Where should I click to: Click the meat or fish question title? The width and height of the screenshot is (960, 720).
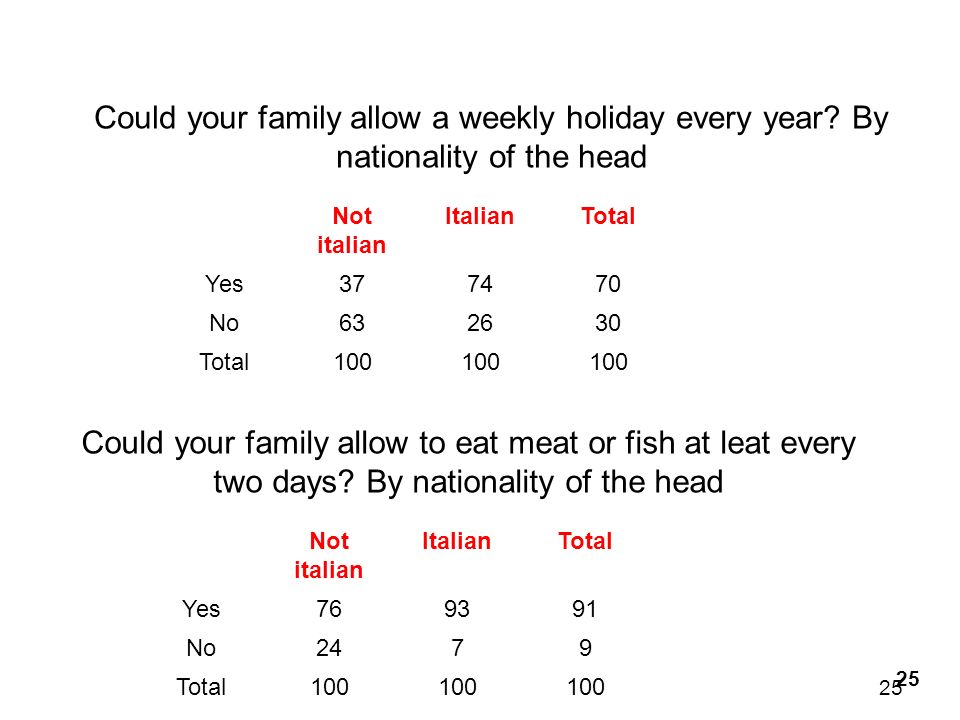click(469, 462)
